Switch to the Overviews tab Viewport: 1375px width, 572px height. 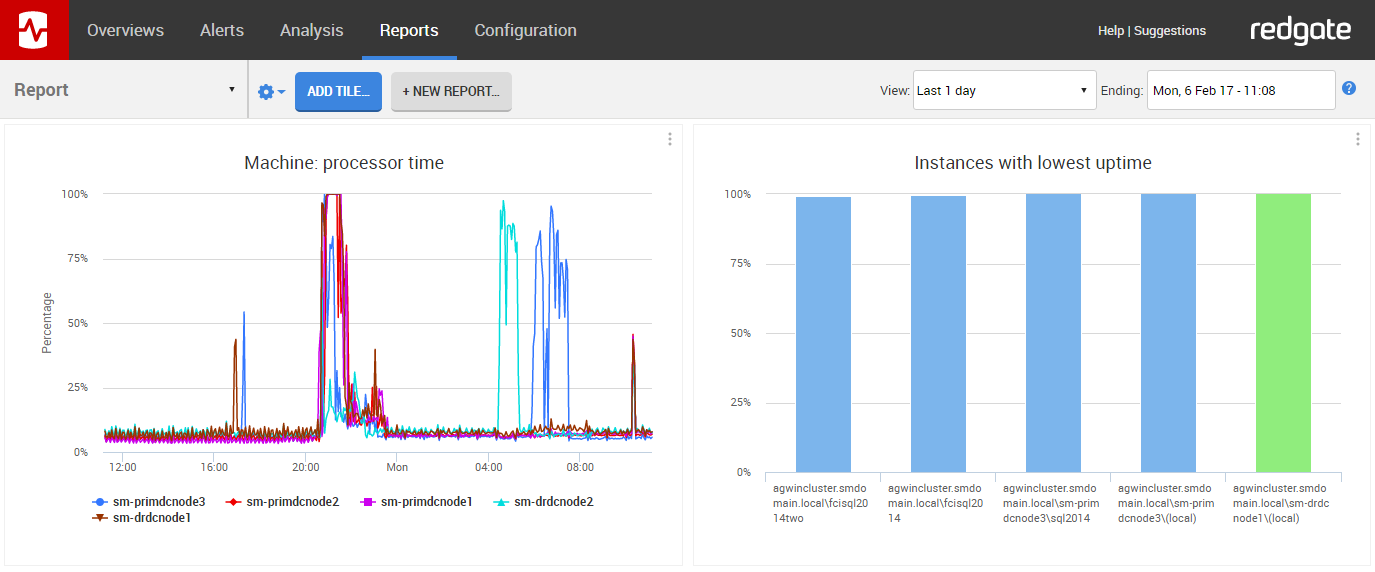point(125,31)
